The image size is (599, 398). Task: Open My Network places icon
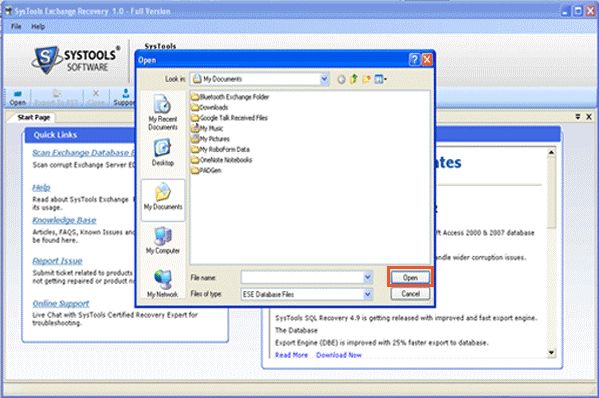tap(163, 283)
